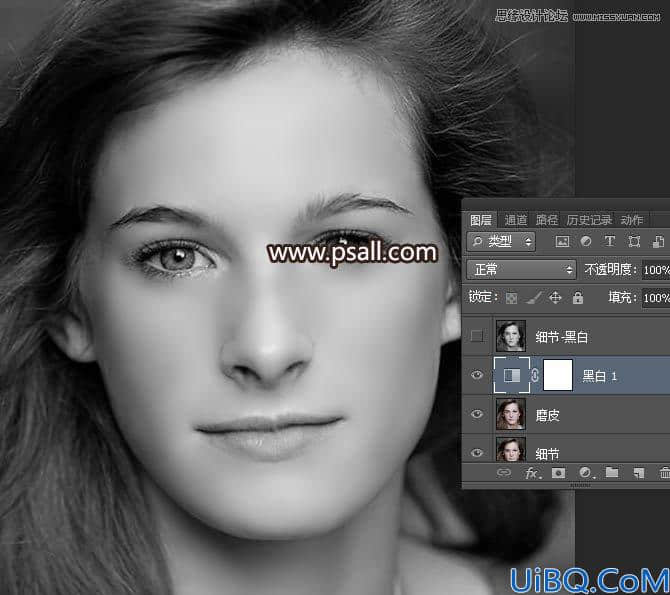Add a layer mask
This screenshot has width=670, height=595.
[x=558, y=473]
